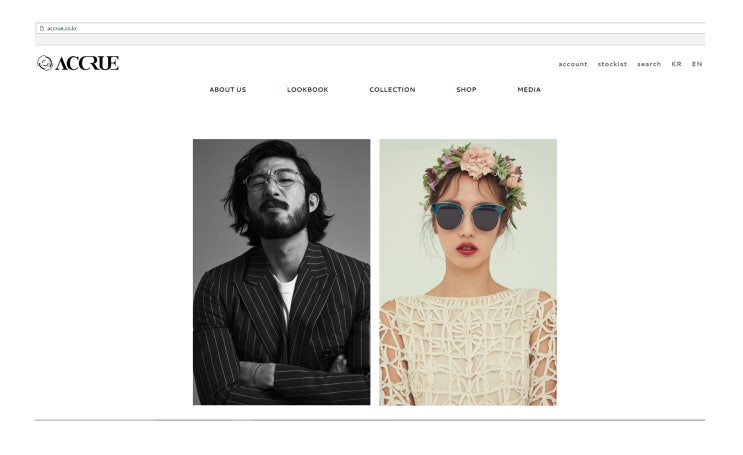
Task: Click the page icon in address bar
Action: (42, 28)
